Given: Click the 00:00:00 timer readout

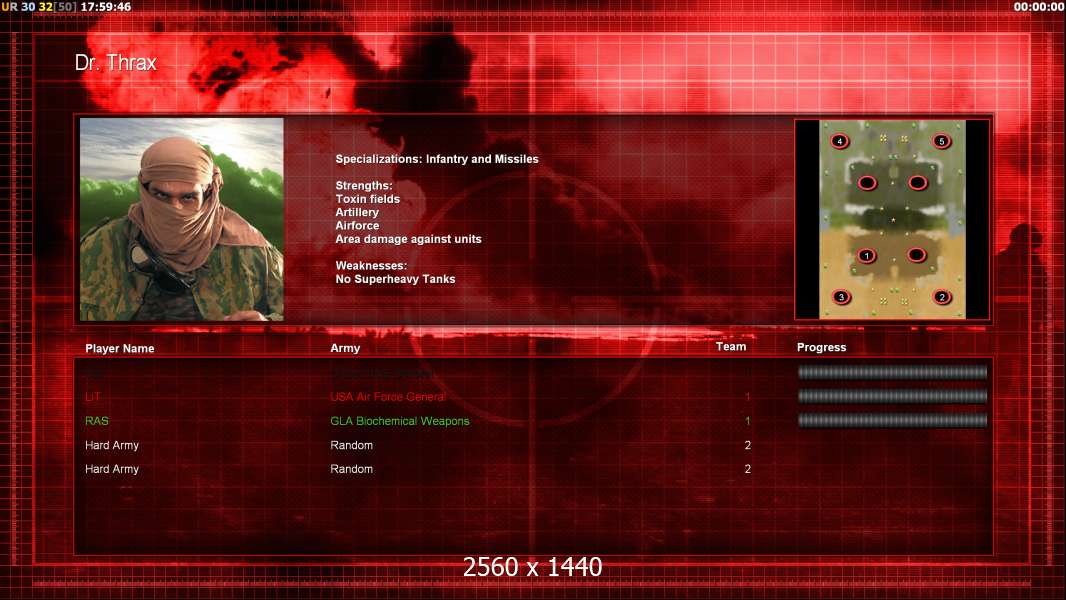Looking at the screenshot, I should click(1039, 7).
